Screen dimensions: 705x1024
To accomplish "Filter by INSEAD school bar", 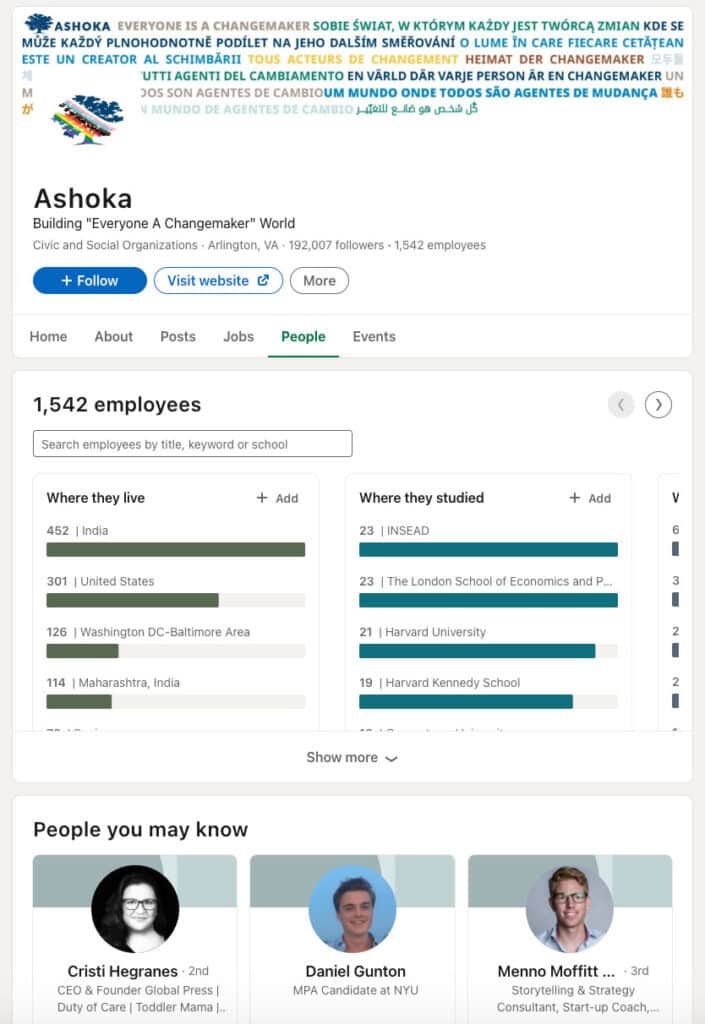I will 488,549.
